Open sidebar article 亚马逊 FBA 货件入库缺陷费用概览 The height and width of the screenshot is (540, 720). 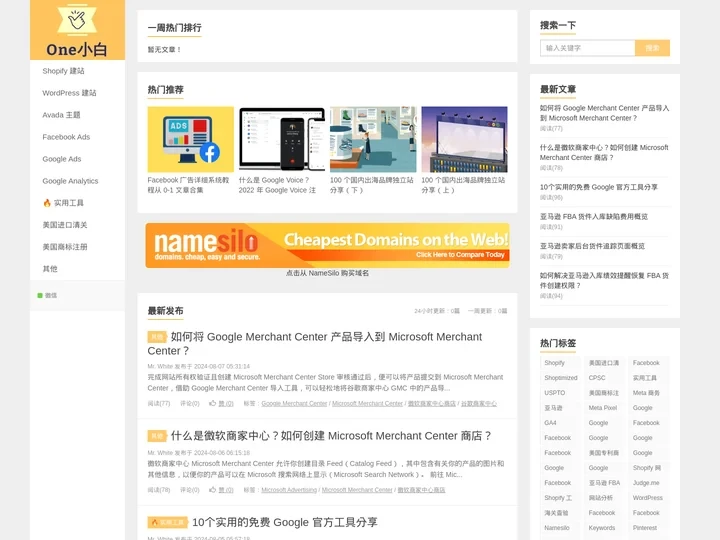(594, 217)
